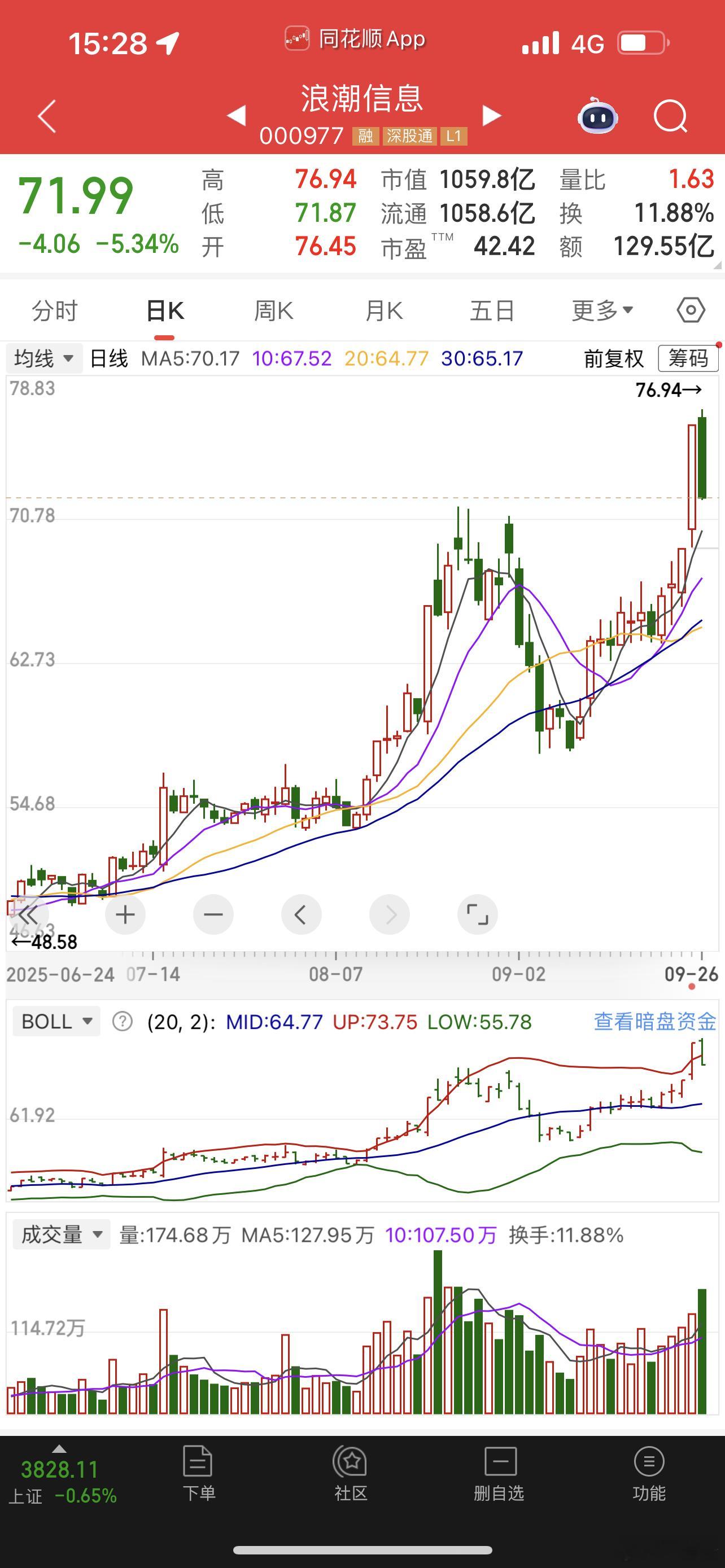Tap the 量比 1.63 value
Screen dimensions: 725x1568
(x=691, y=179)
